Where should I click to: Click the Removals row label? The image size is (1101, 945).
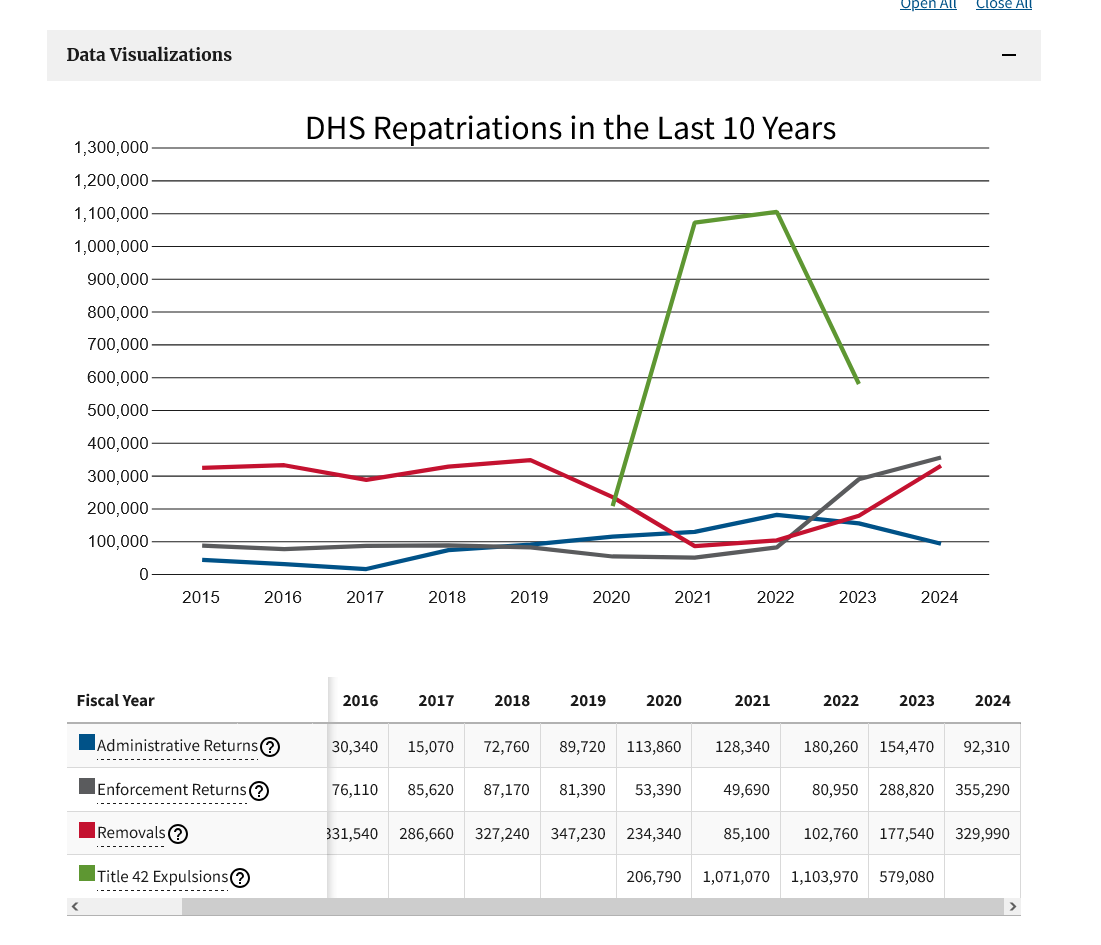tap(131, 833)
